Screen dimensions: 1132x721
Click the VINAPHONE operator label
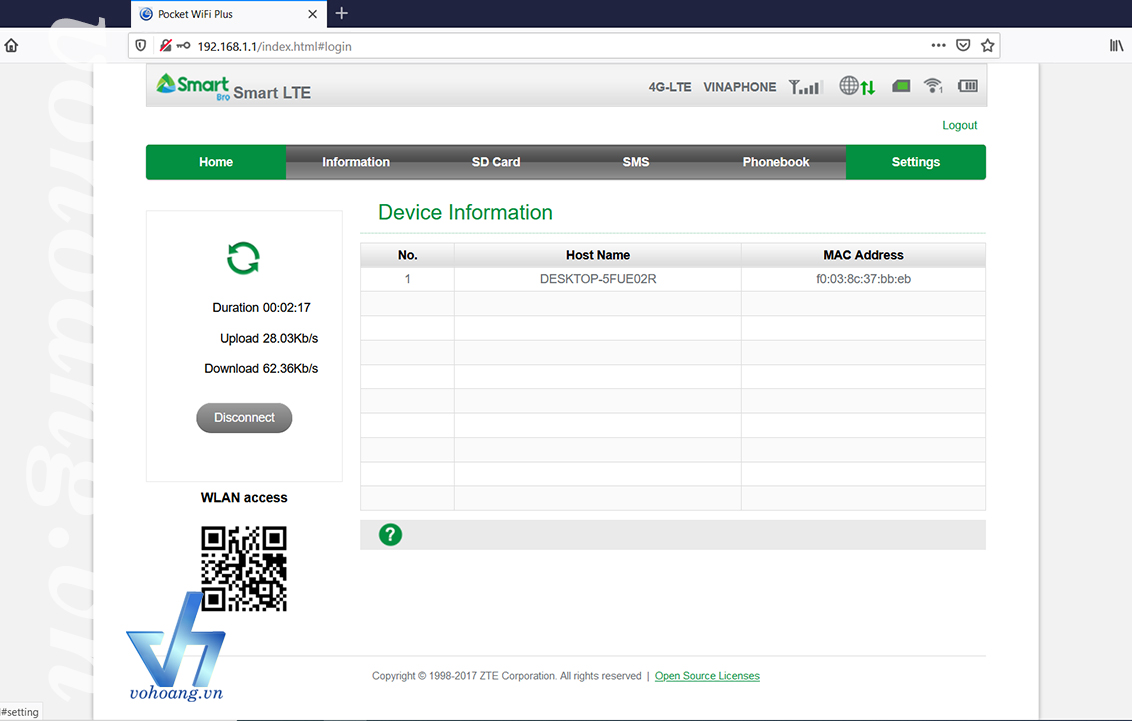click(x=740, y=87)
